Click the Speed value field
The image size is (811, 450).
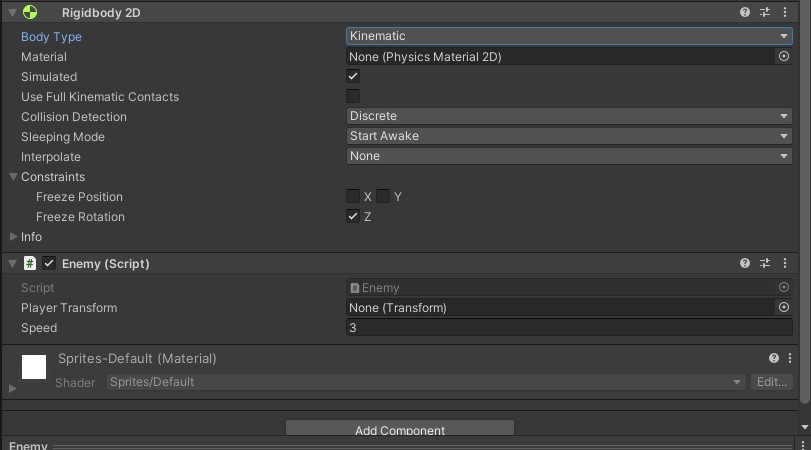tap(569, 327)
